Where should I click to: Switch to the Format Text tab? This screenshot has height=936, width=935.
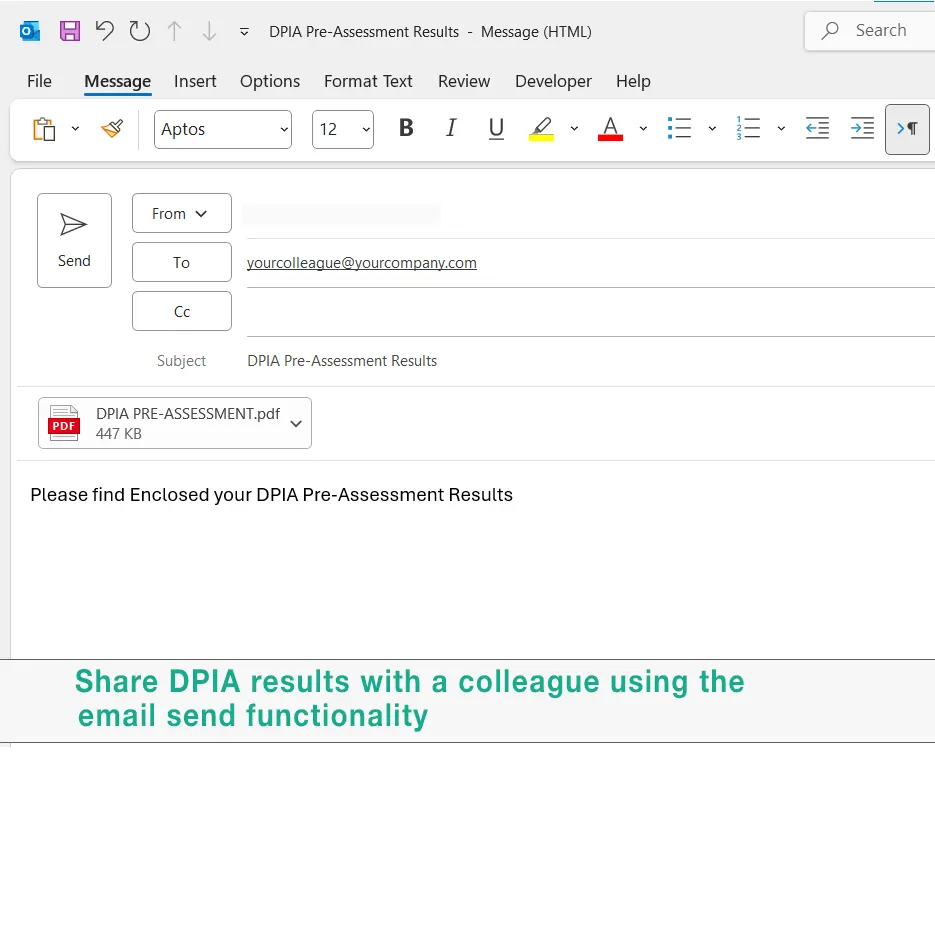368,81
